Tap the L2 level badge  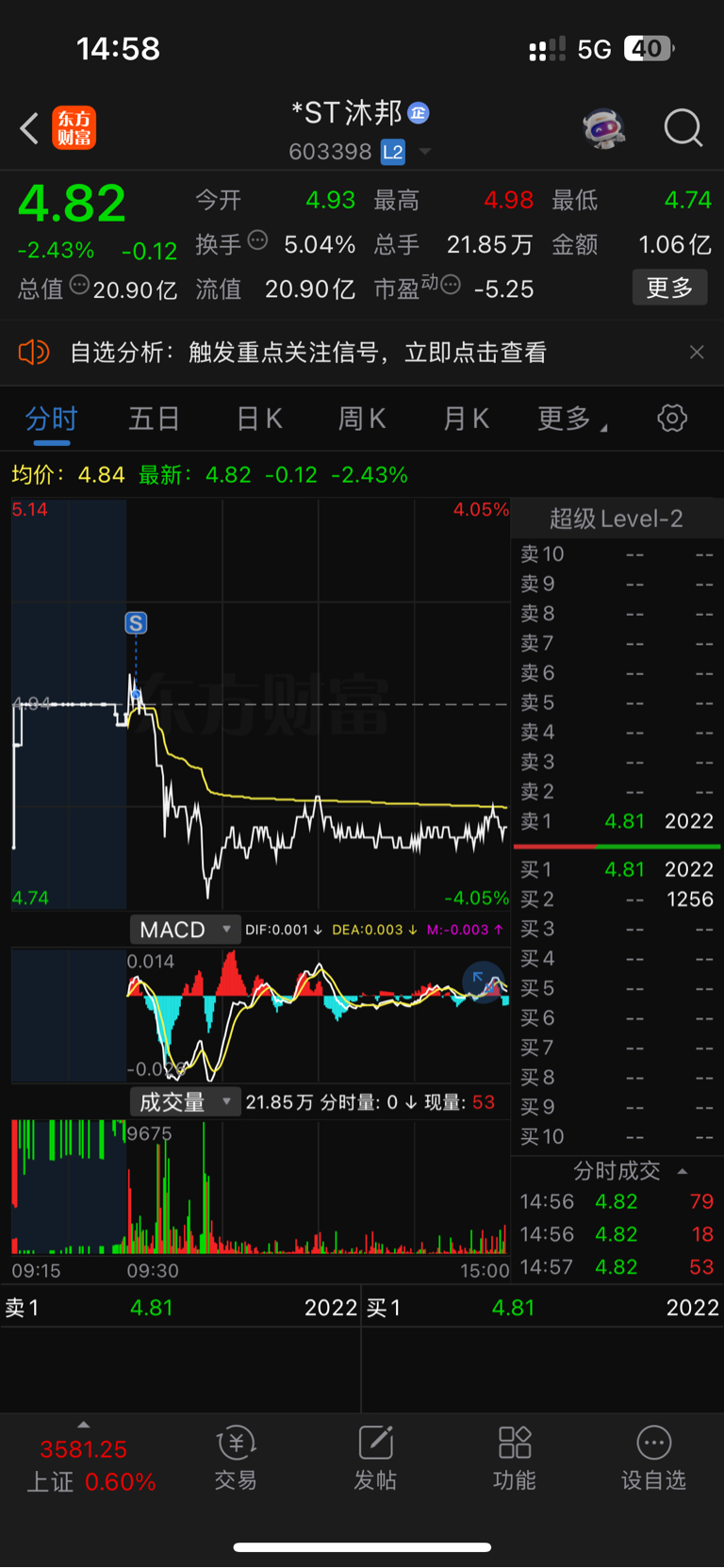[393, 152]
